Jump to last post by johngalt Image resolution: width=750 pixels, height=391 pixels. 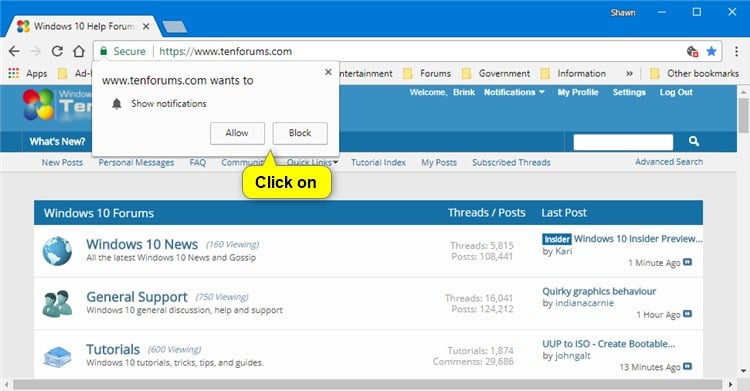[687, 367]
